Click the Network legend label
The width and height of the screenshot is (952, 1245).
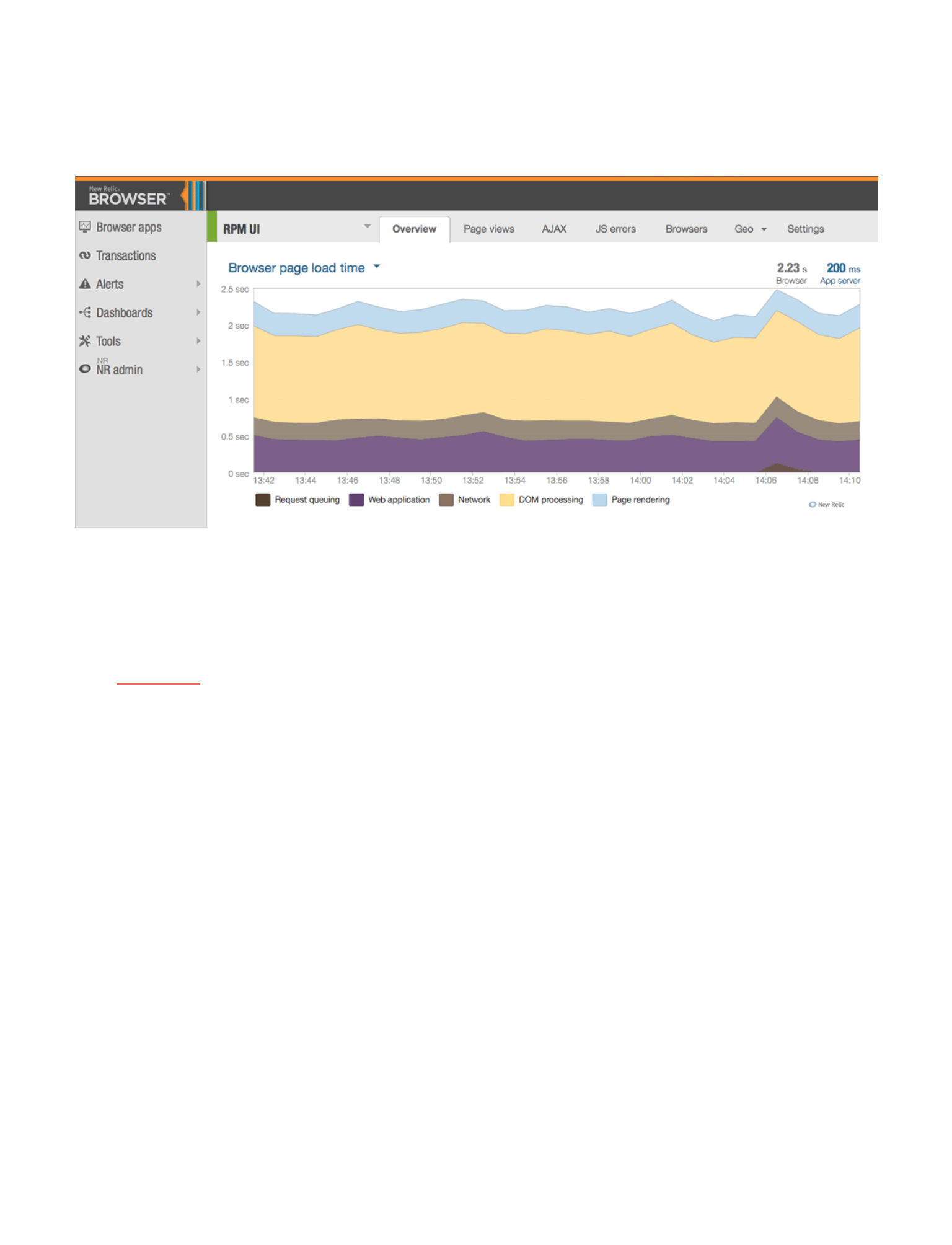(474, 500)
